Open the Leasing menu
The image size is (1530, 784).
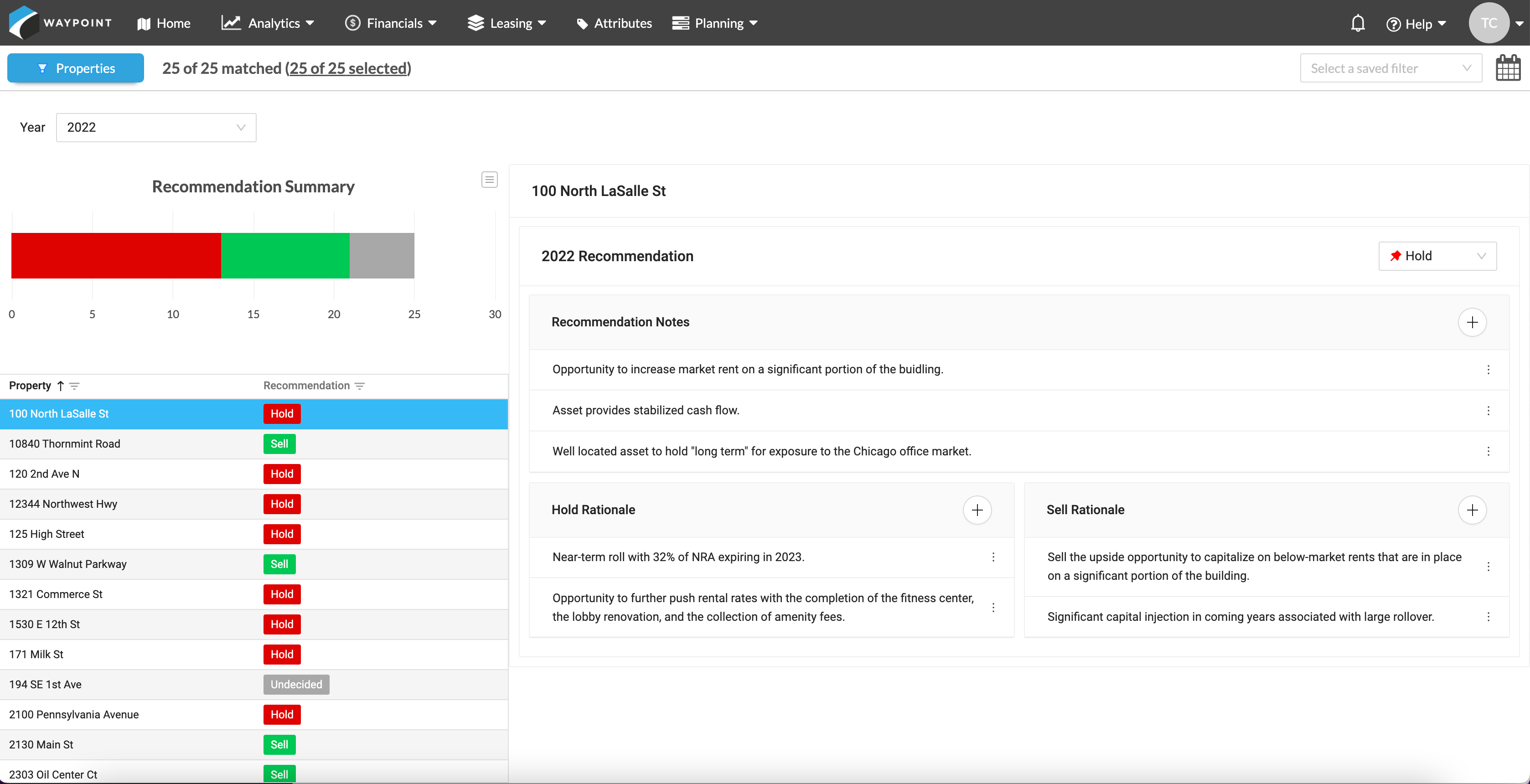(x=507, y=23)
